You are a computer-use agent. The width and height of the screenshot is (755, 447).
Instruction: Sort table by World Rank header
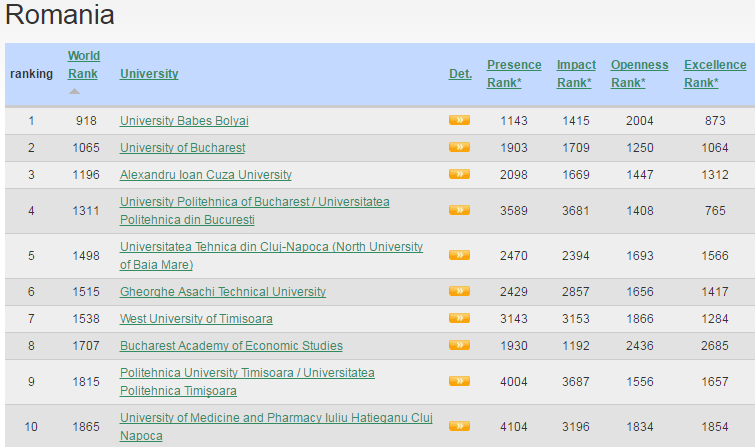[84, 65]
